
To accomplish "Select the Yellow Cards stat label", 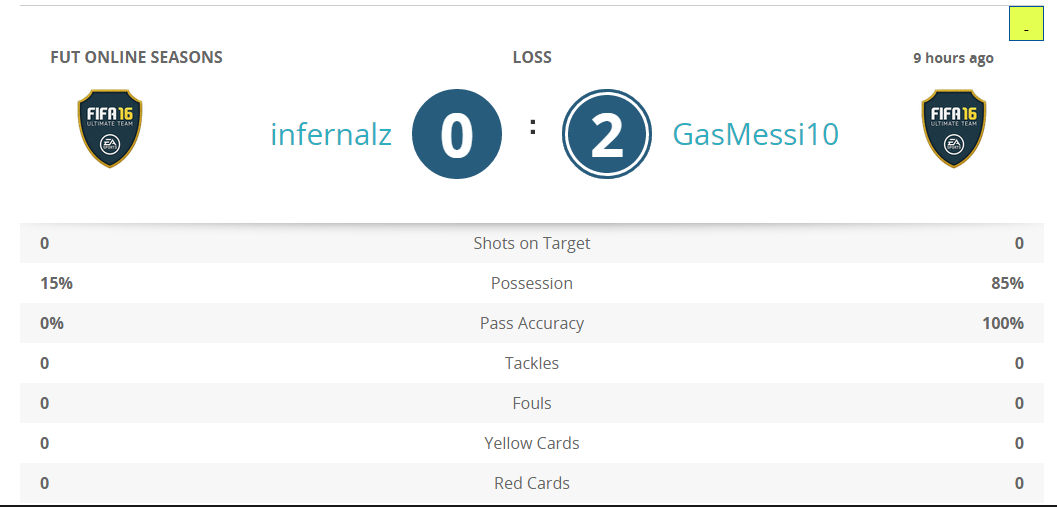I will pyautogui.click(x=532, y=443).
